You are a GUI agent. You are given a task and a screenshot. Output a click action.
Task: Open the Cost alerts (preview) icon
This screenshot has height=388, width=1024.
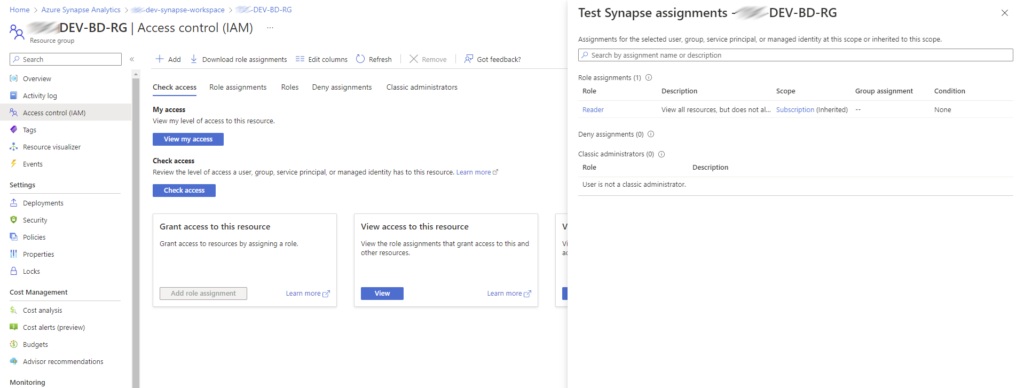[14, 327]
